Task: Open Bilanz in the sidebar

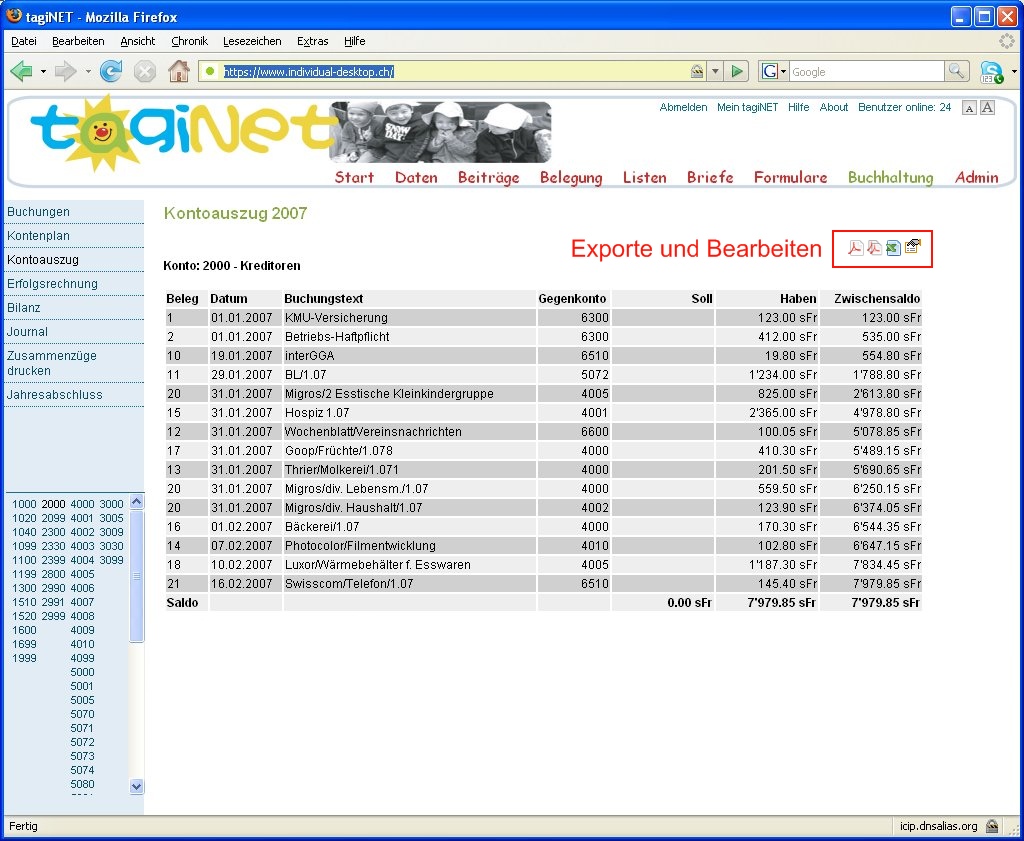Action: pyautogui.click(x=24, y=308)
